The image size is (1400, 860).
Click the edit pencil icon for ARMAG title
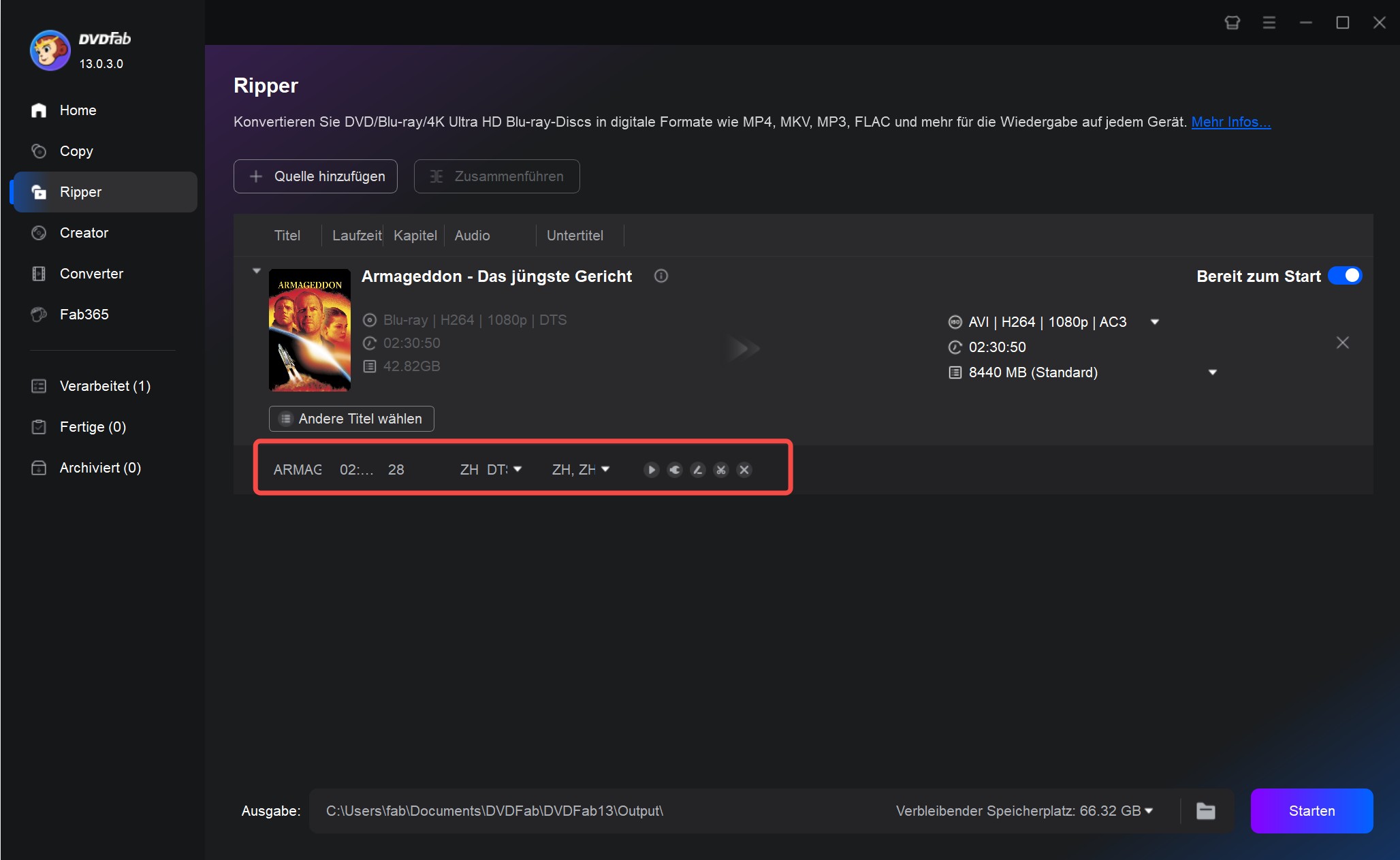coord(698,469)
